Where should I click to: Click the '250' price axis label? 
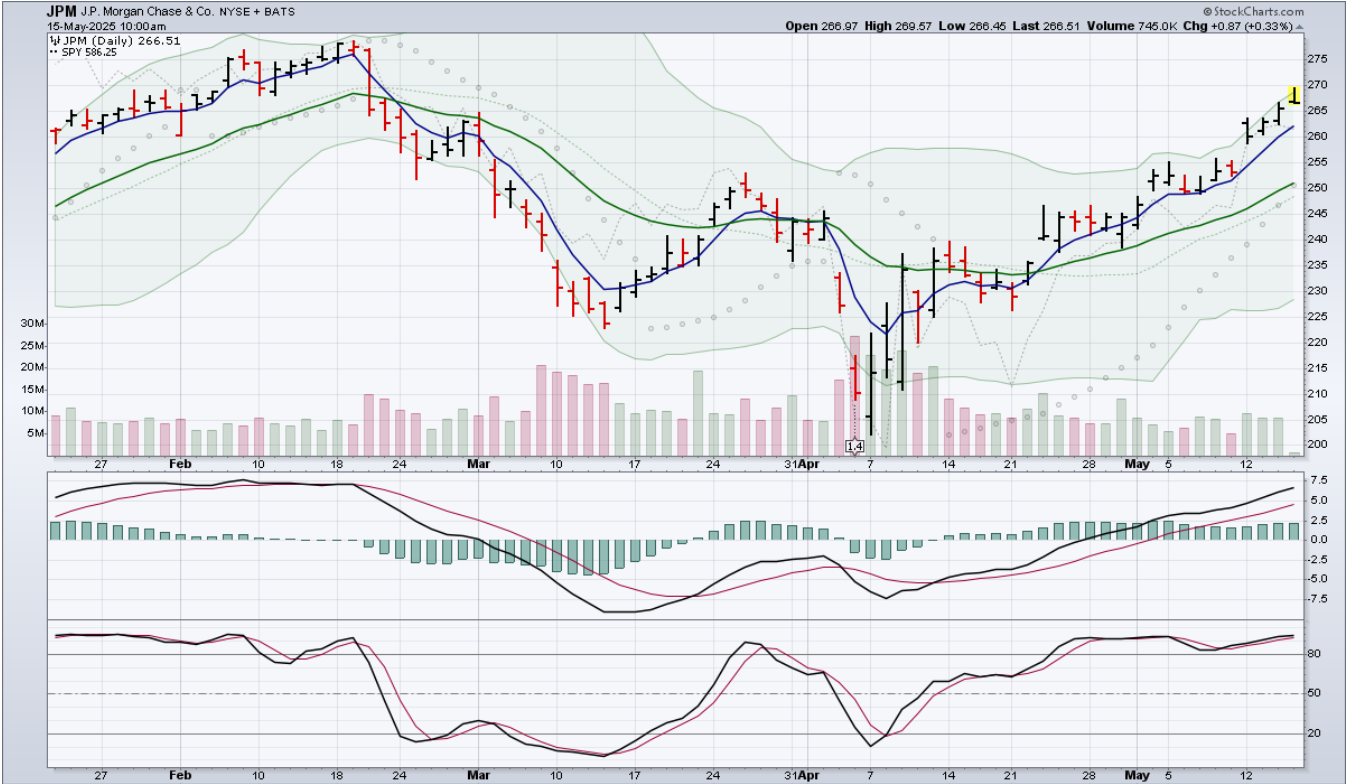click(1318, 188)
